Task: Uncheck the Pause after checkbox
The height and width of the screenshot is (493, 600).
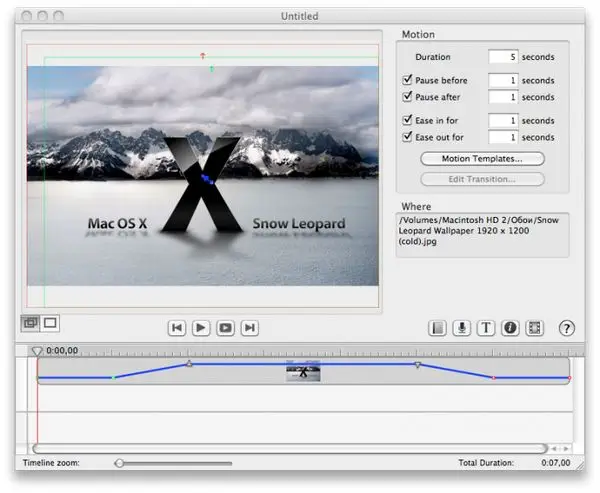Action: (407, 96)
